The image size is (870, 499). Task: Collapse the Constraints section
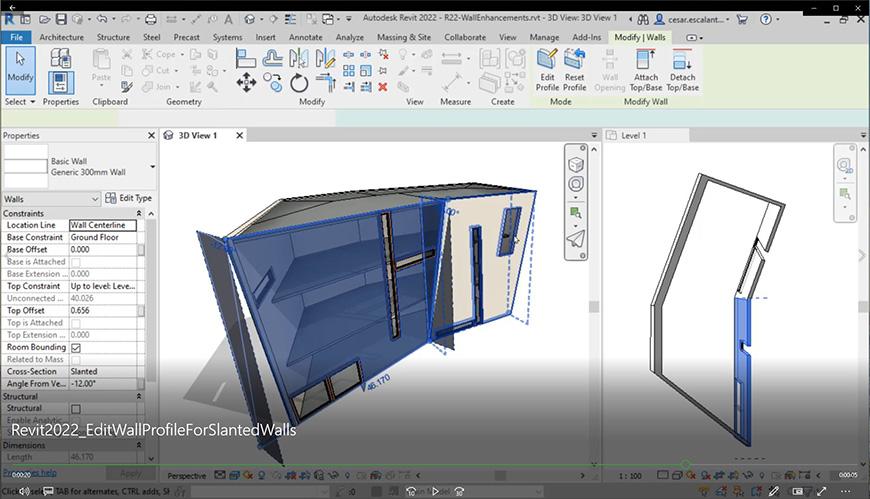139,213
